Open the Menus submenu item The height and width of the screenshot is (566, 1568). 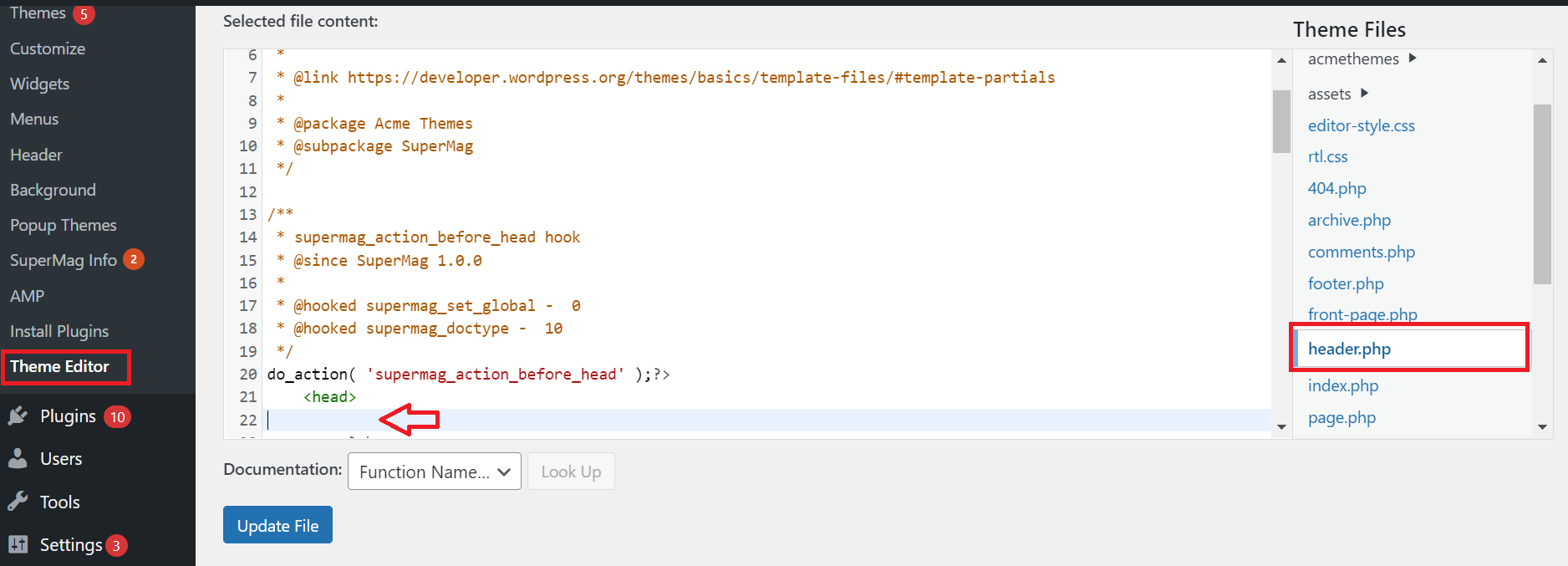click(x=34, y=119)
